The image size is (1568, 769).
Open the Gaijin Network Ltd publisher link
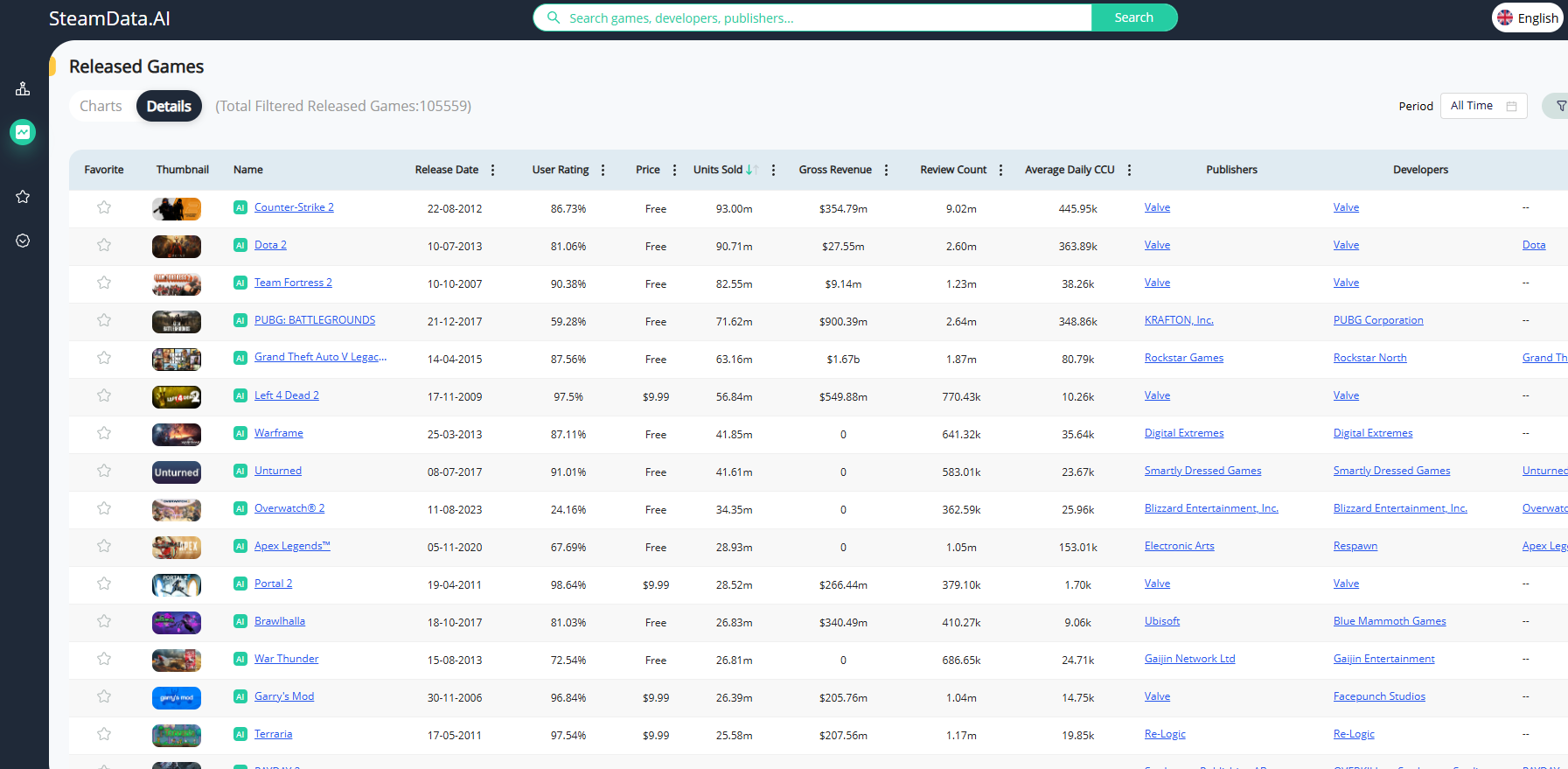[x=1189, y=659]
